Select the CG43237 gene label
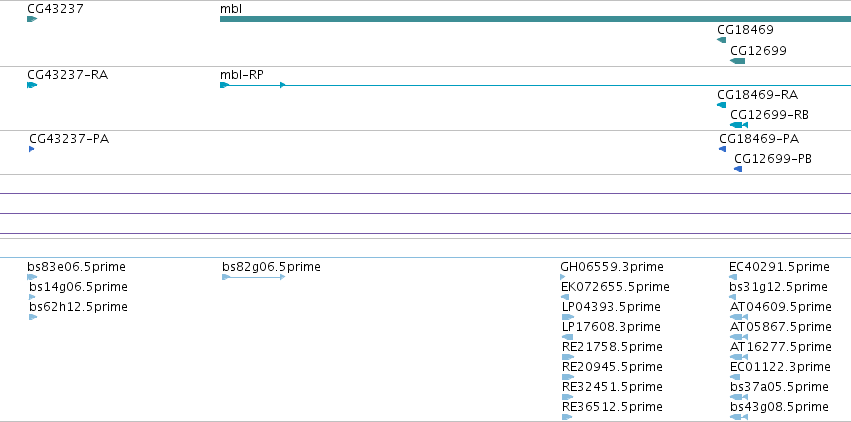This screenshot has width=851, height=422. [55, 9]
